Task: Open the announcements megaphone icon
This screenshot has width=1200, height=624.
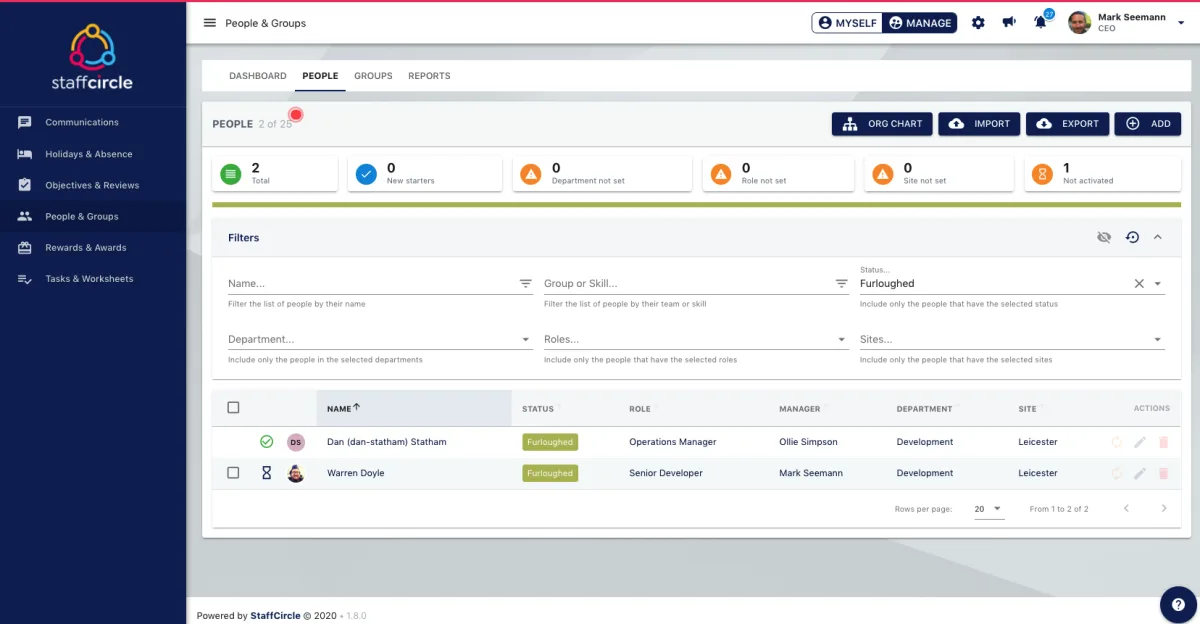Action: pos(1009,23)
